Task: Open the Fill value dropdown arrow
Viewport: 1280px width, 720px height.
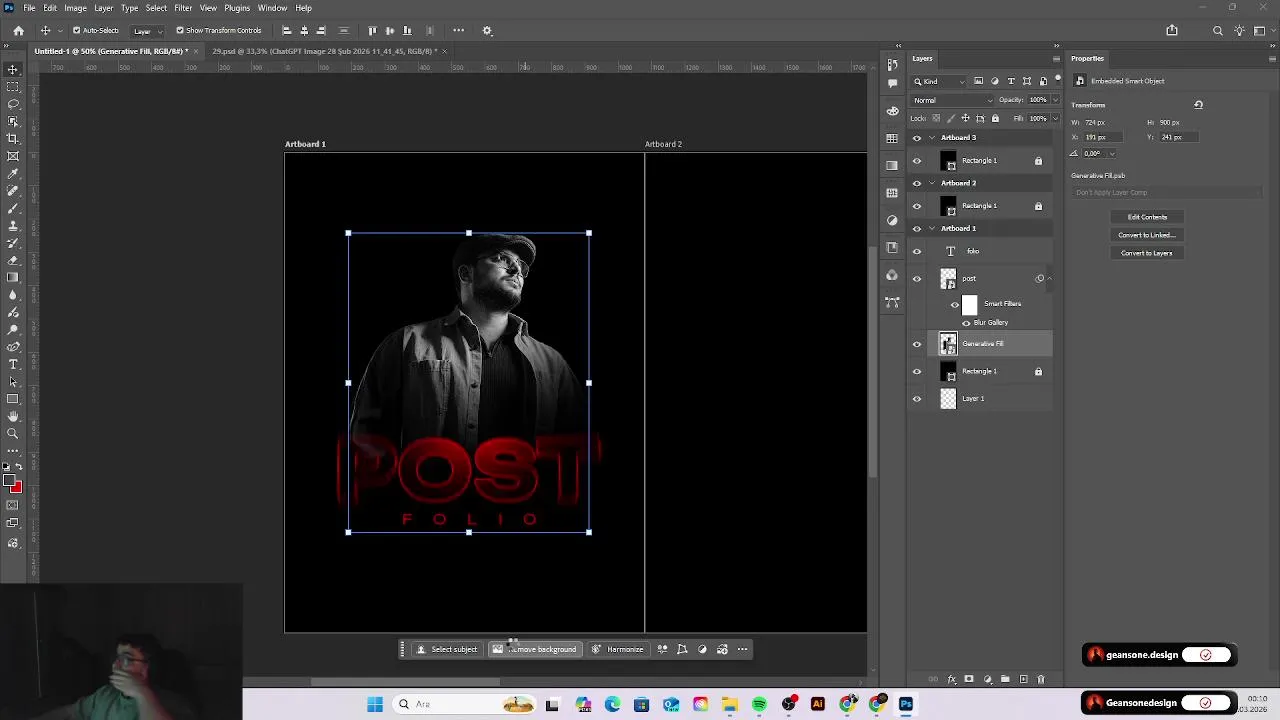Action: point(1055,118)
